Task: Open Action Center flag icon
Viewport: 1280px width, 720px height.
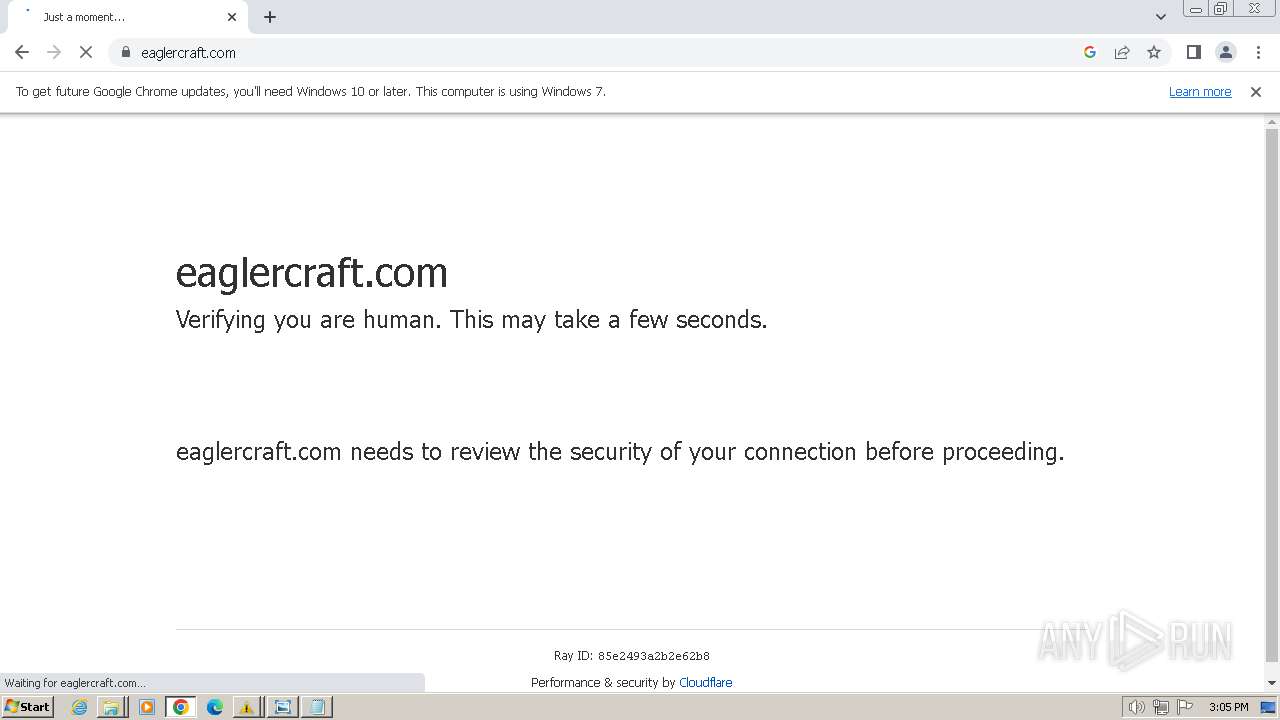Action: 1185,707
